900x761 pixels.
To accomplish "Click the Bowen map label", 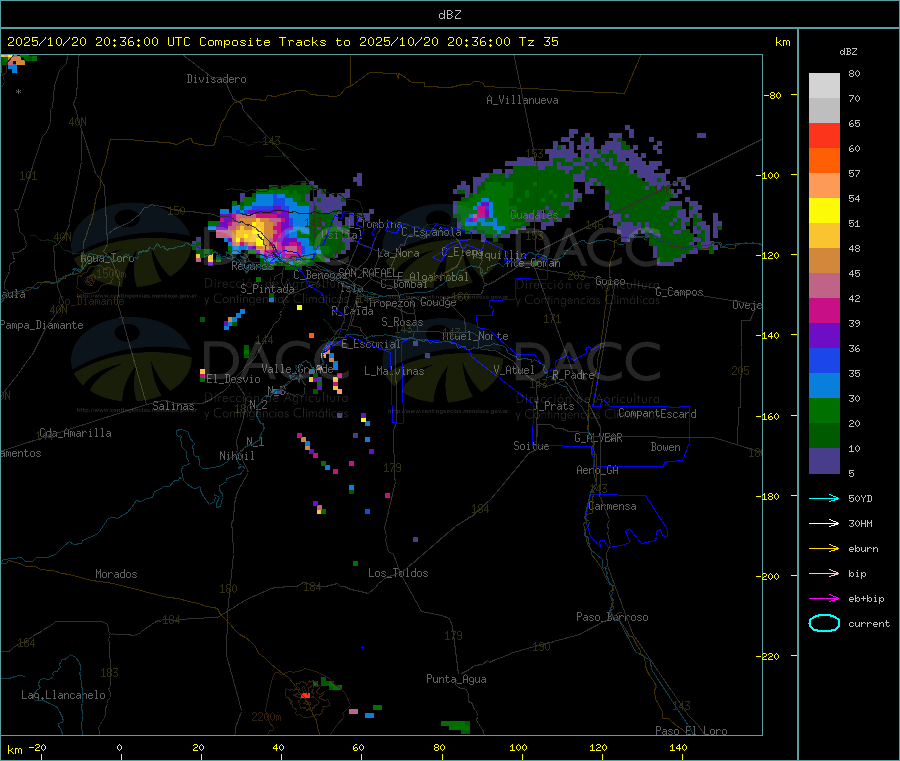I will click(665, 447).
